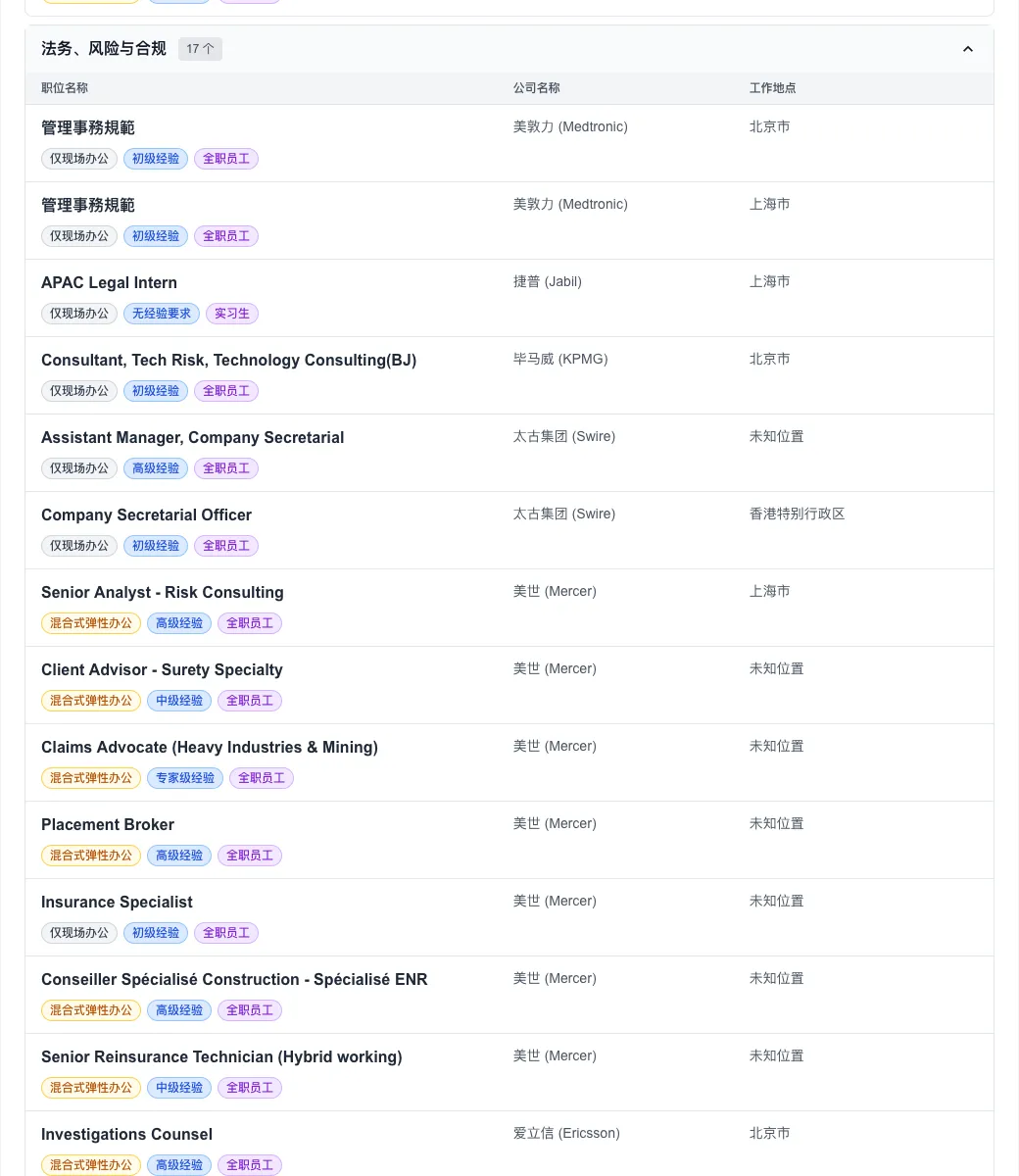Screen dimensions: 1019x1176
Task: Click 香港特别行政区 location for Company Secretarial Officer
Action: pos(798,514)
